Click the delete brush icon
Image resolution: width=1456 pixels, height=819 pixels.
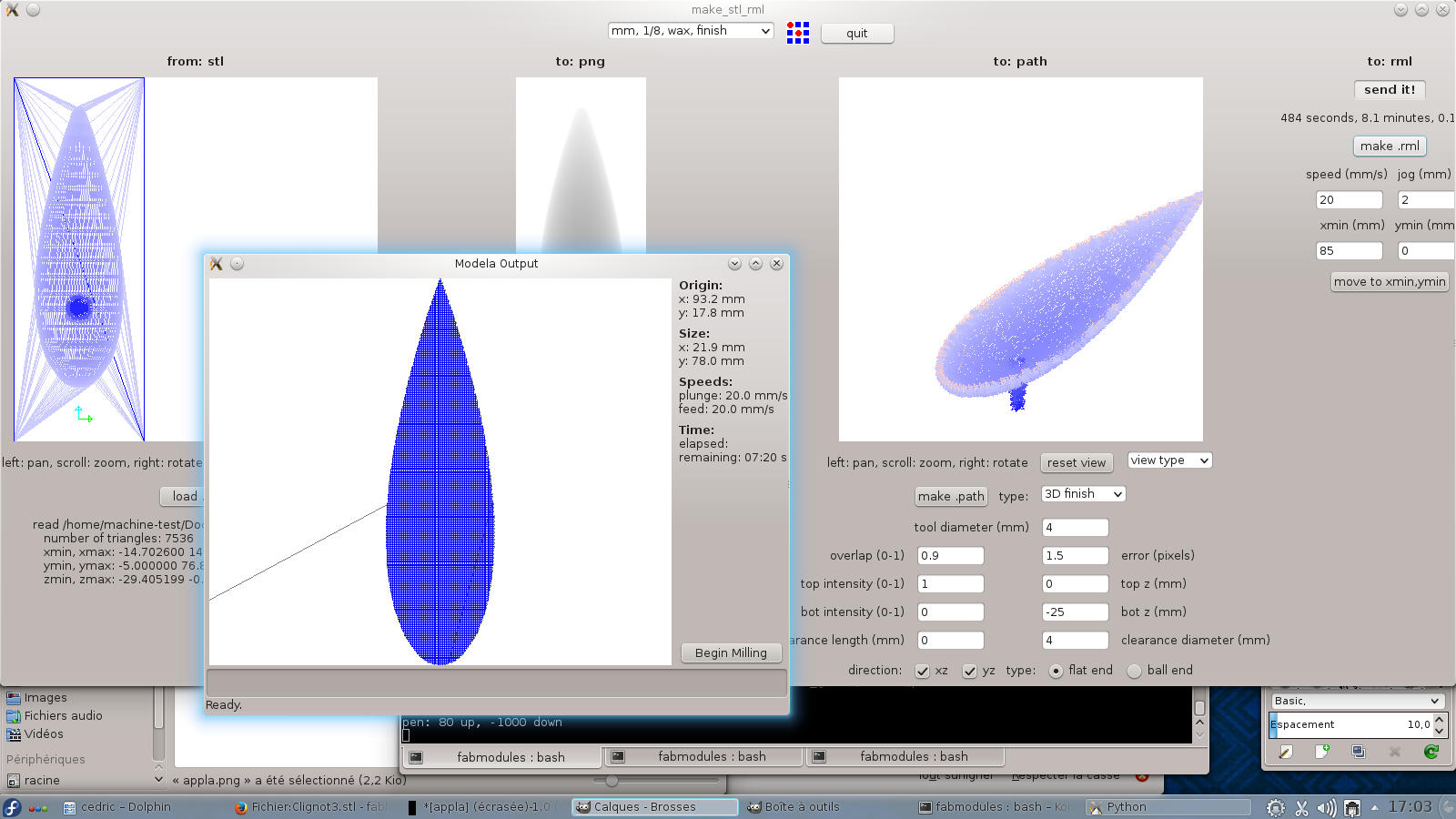point(1394,752)
